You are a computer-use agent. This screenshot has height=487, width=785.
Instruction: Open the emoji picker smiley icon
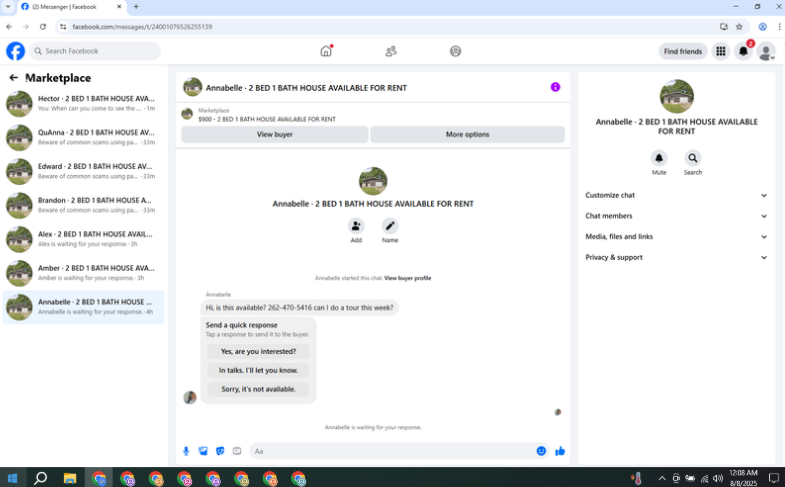pyautogui.click(x=541, y=451)
